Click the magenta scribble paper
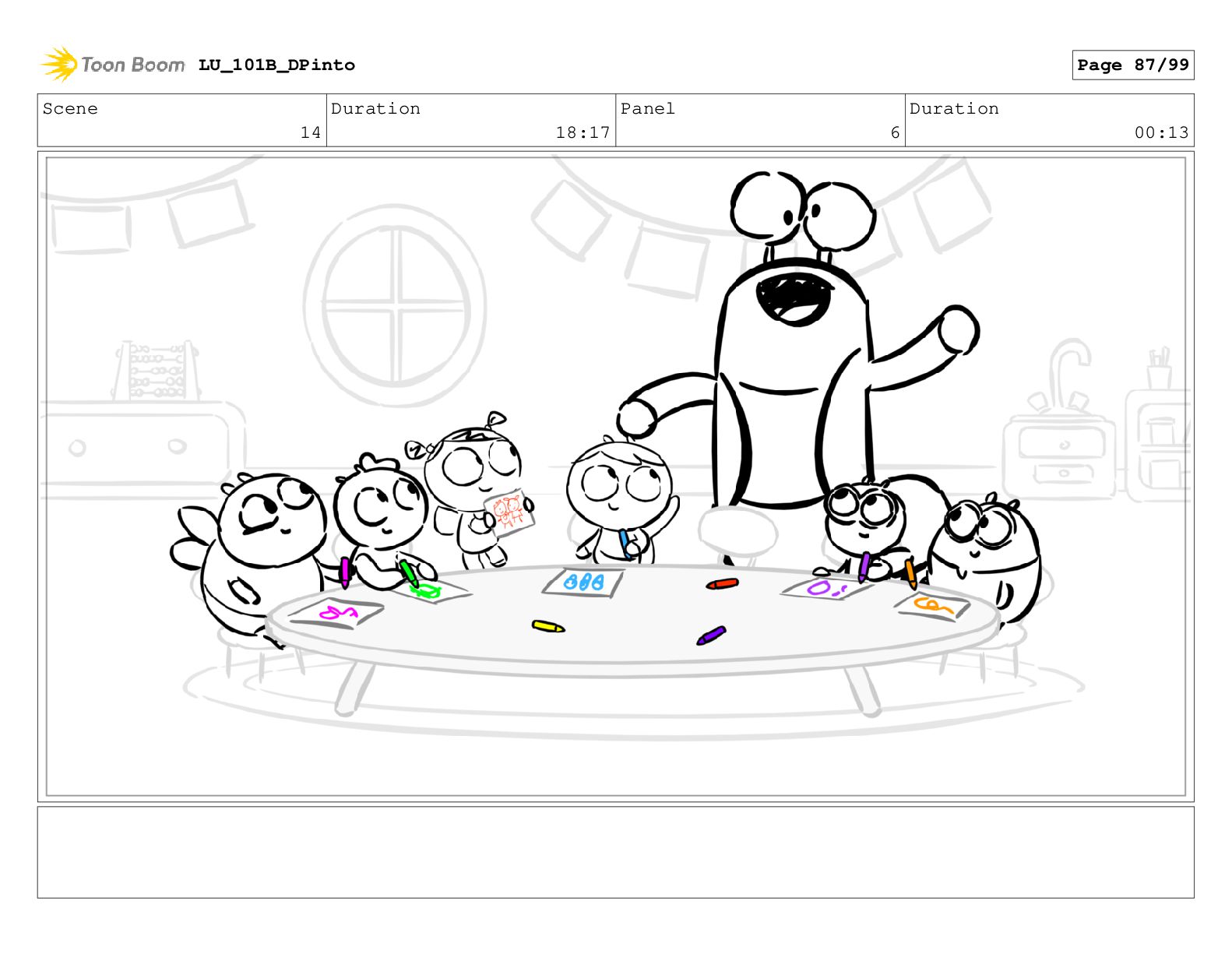 (x=336, y=614)
